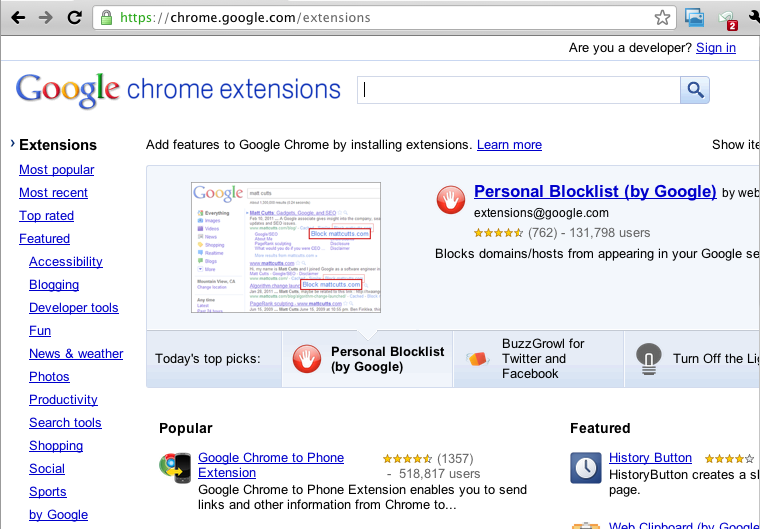Viewport: 760px width, 529px height.
Task: Click the Google Chrome to Phone icon
Action: 175,467
